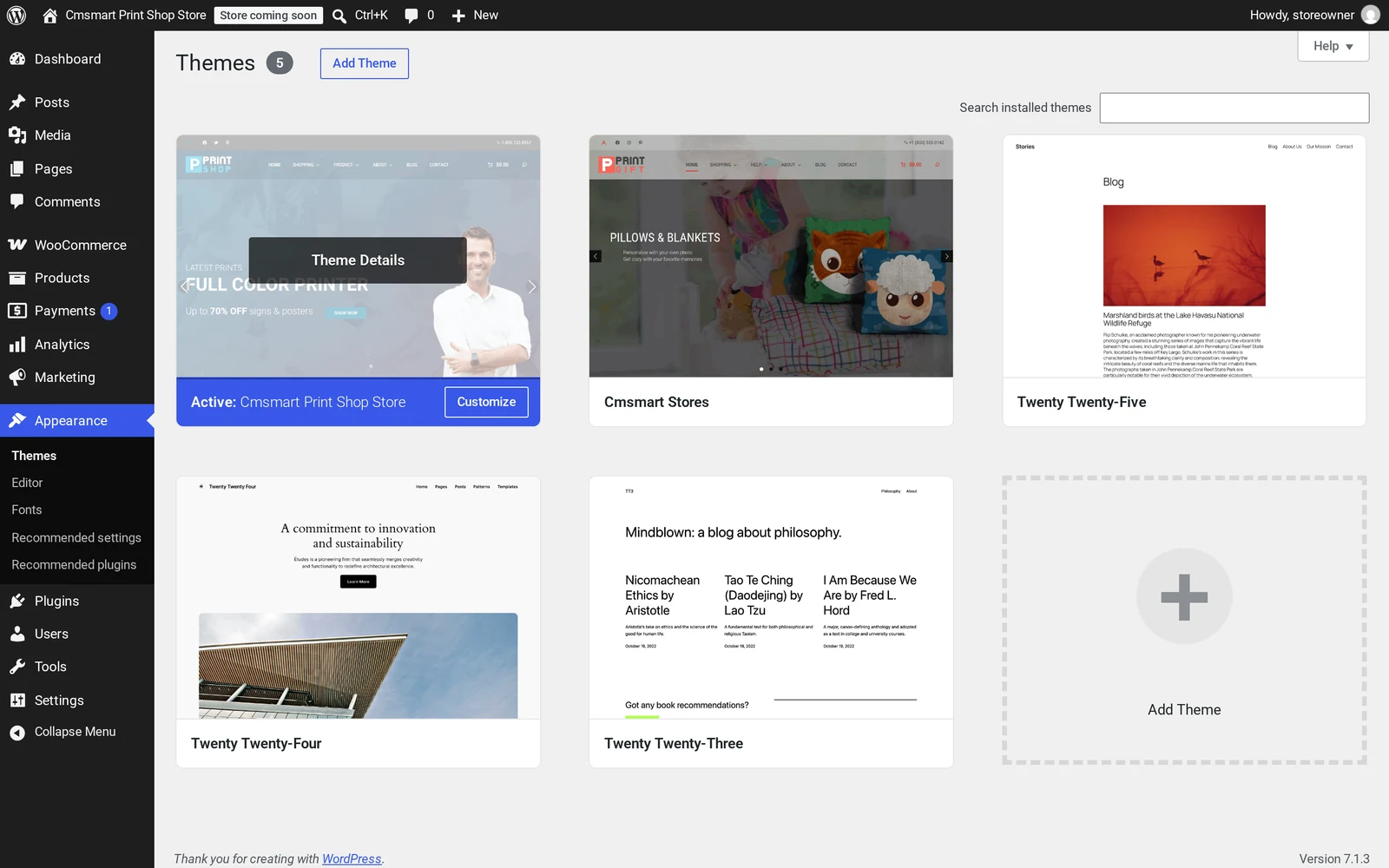Click the search magnifier icon in admin bar
This screenshot has height=868, width=1389.
339,16
